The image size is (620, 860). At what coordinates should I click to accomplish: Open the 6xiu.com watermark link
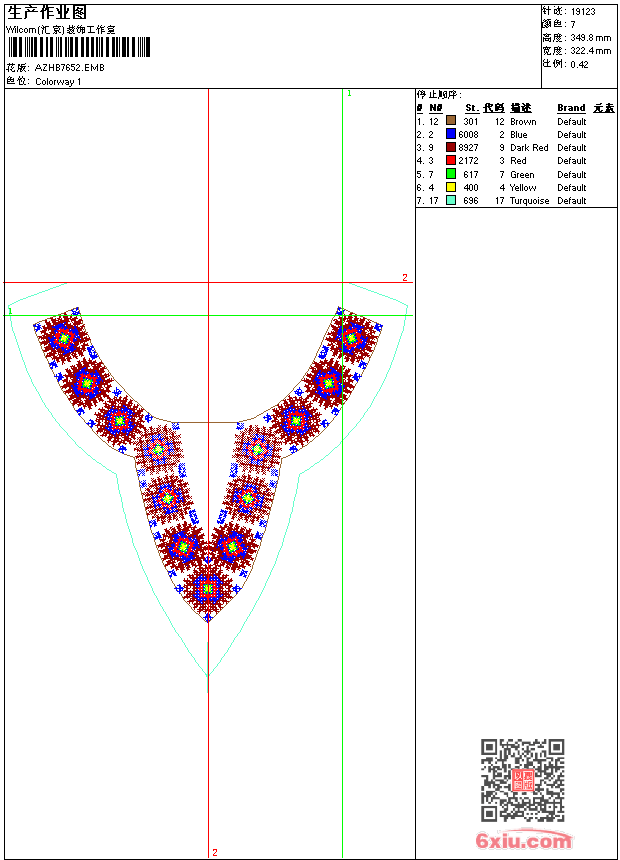coord(523,841)
